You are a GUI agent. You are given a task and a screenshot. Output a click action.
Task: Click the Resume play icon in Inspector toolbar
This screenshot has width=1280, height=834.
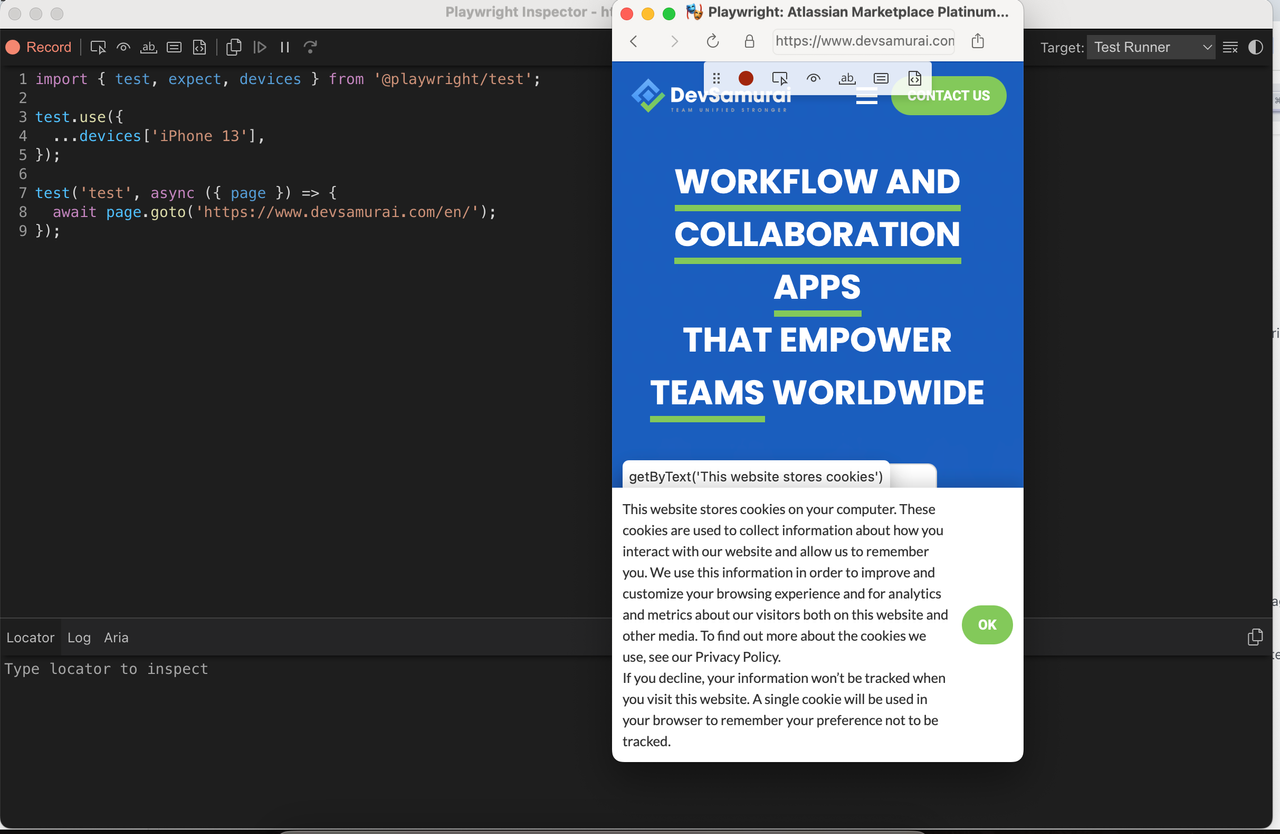click(x=260, y=47)
